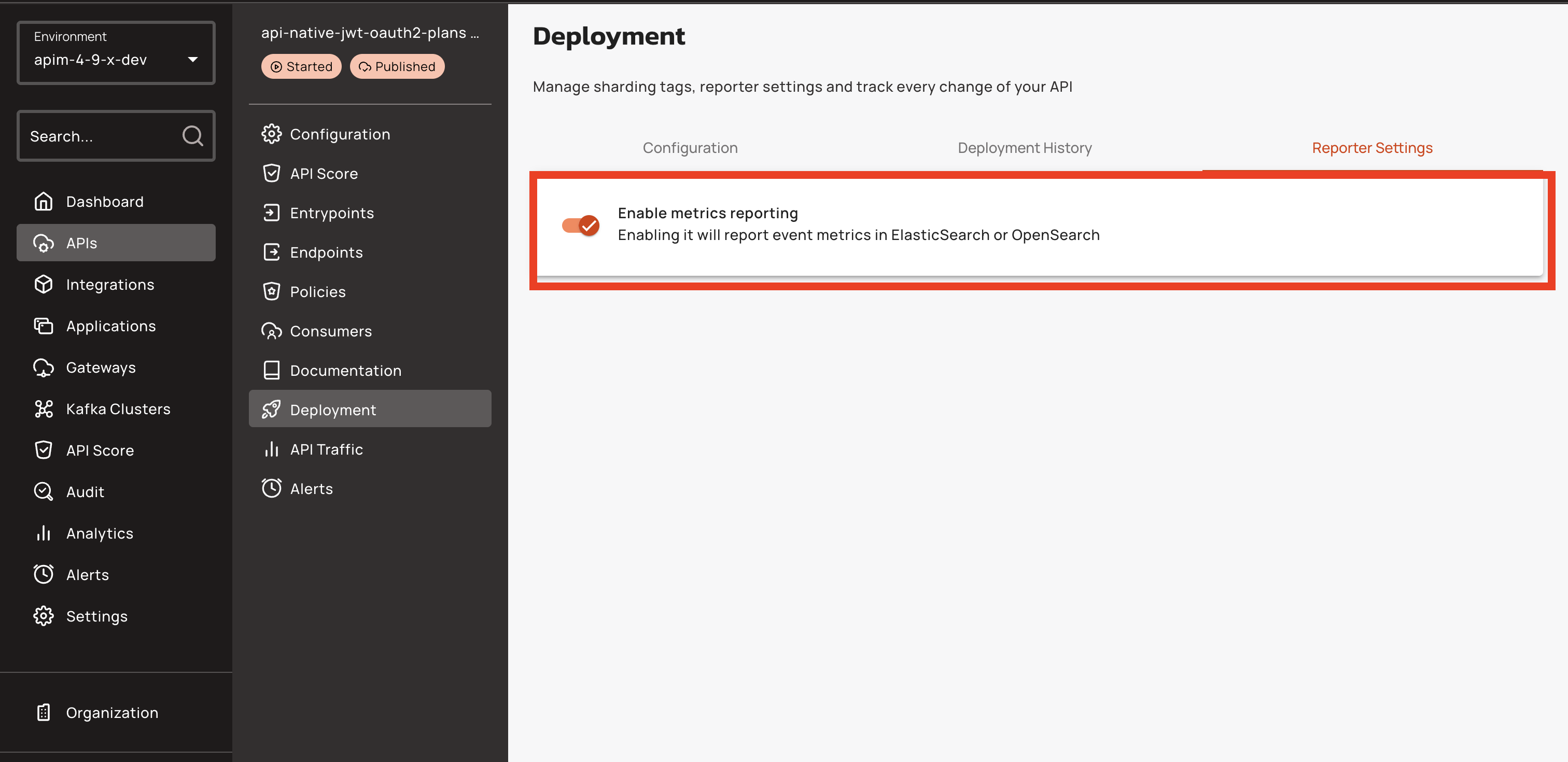Click the Consumers icon in API menu
Viewport: 1568px width, 762px height.
coord(272,331)
